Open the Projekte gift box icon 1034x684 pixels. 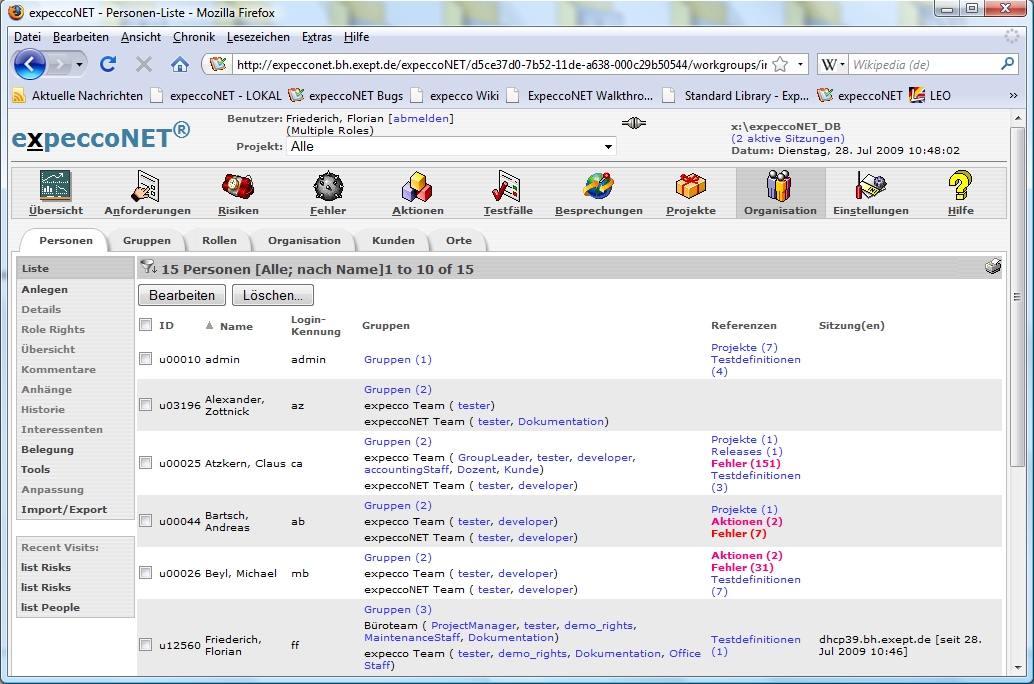[x=690, y=185]
